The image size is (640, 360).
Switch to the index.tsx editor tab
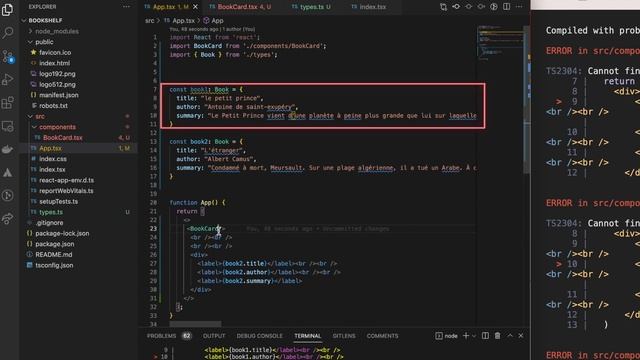point(369,7)
